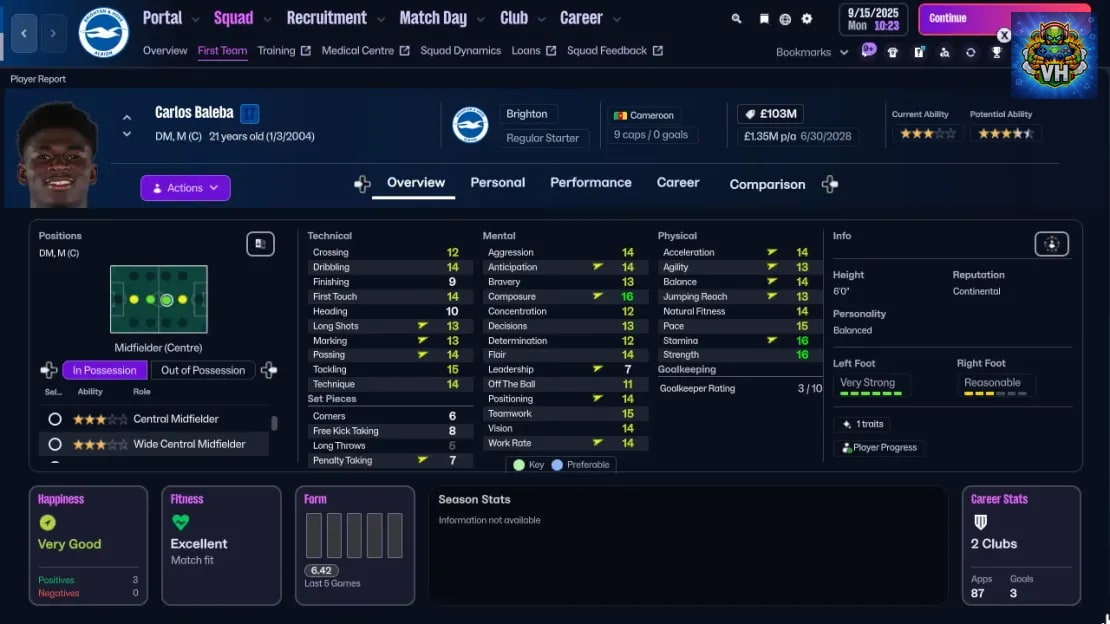Click the Right Foot Reasonable rating bar
The image size is (1110, 624).
coord(995,393)
